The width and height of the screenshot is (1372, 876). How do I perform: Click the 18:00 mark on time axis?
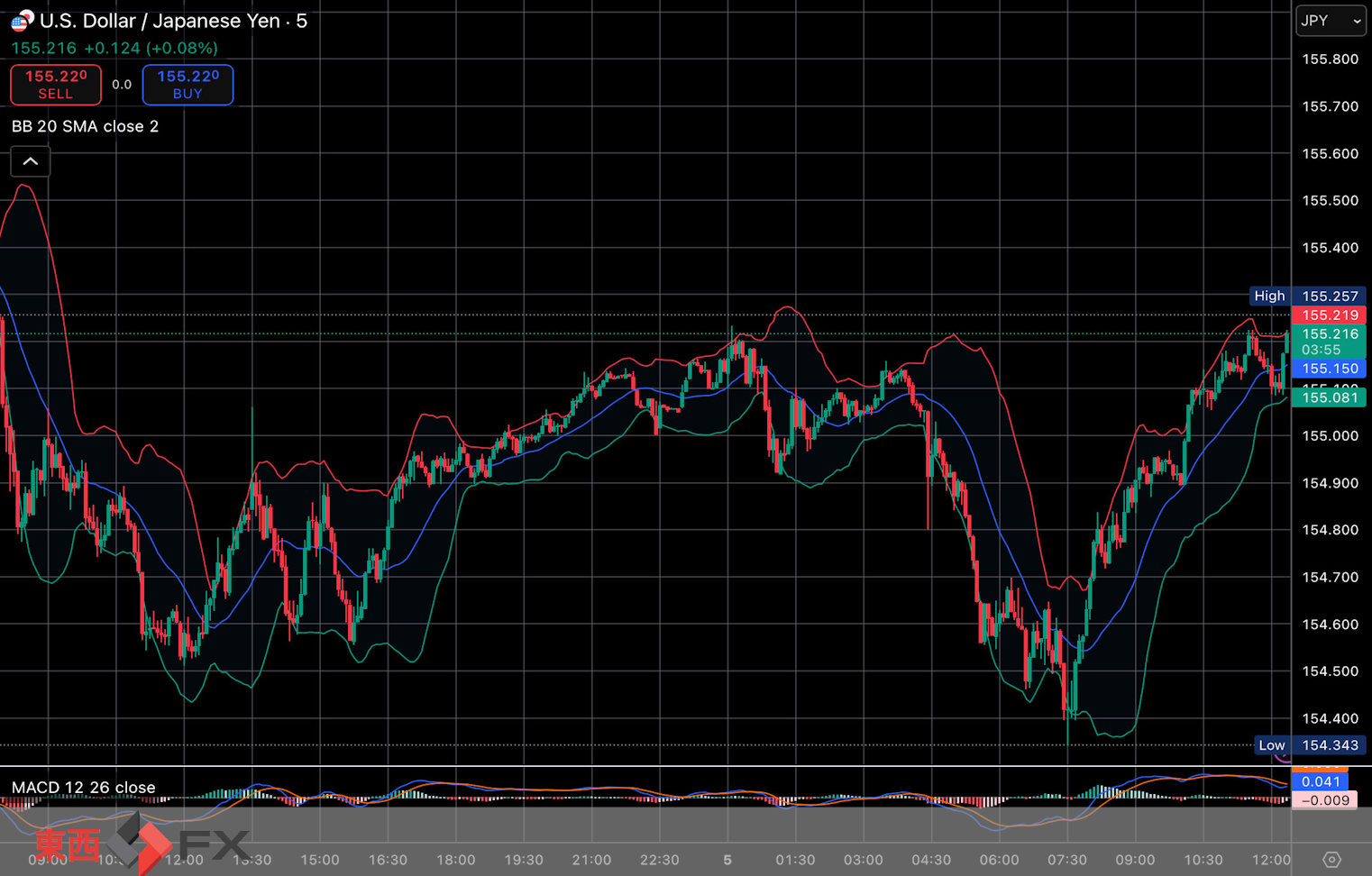[456, 860]
